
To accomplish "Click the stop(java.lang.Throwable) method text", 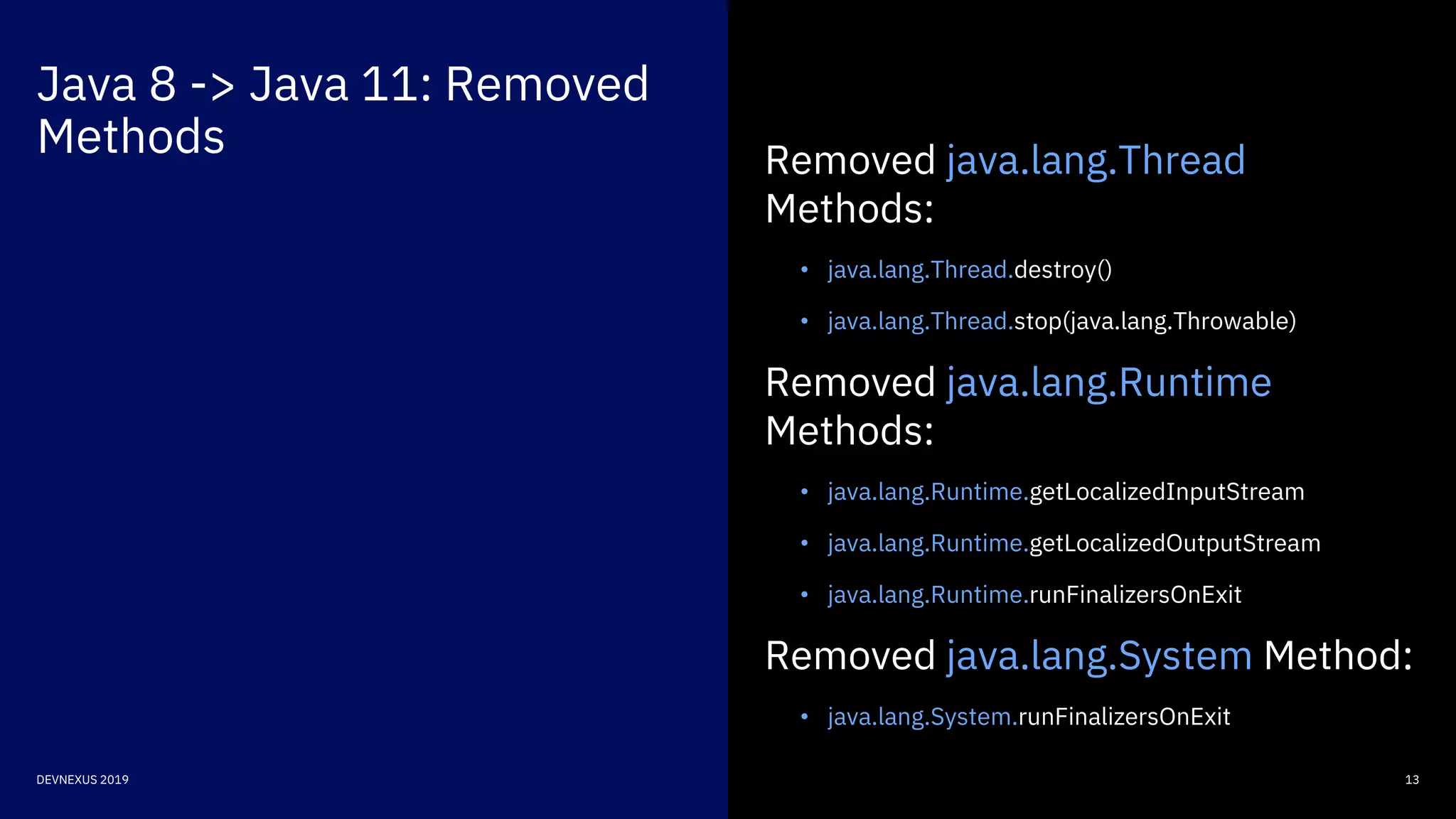I will (x=1155, y=321).
